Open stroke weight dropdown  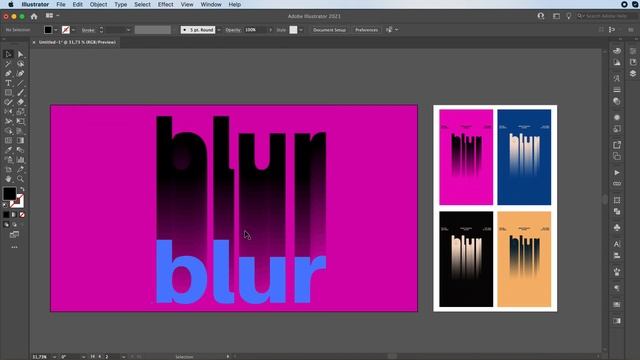click(128, 30)
